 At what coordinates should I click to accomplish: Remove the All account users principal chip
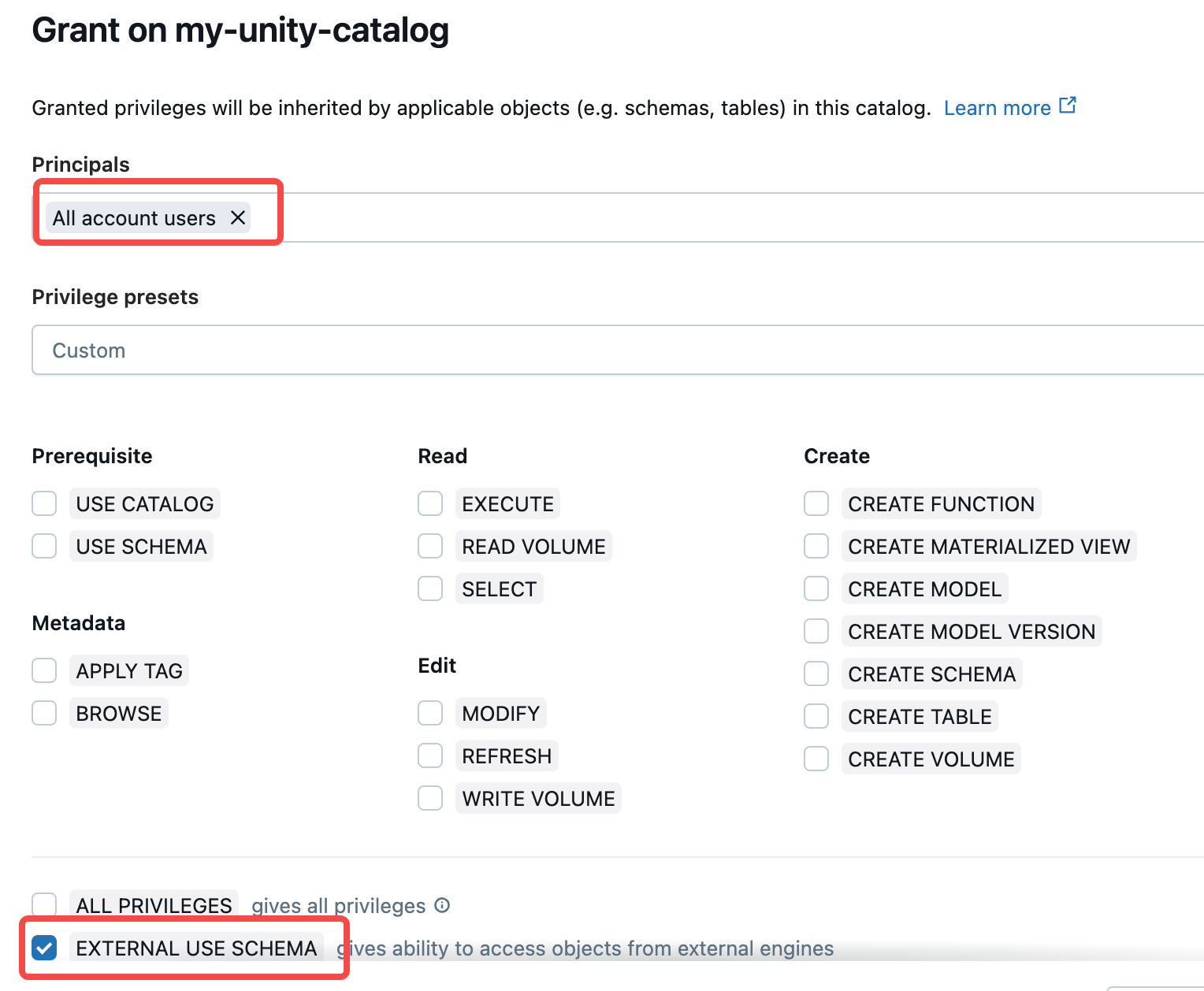coord(237,217)
